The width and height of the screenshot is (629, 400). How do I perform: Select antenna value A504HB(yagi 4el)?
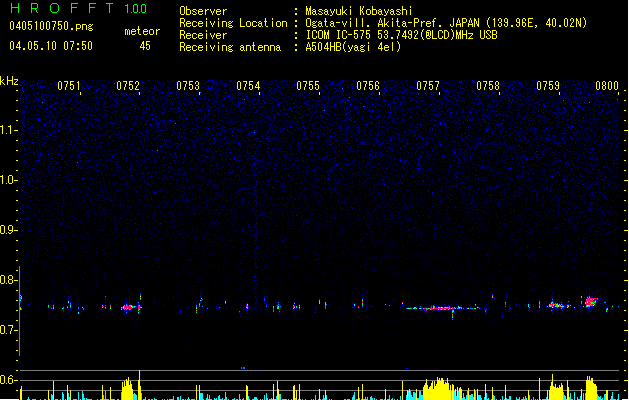(x=353, y=47)
